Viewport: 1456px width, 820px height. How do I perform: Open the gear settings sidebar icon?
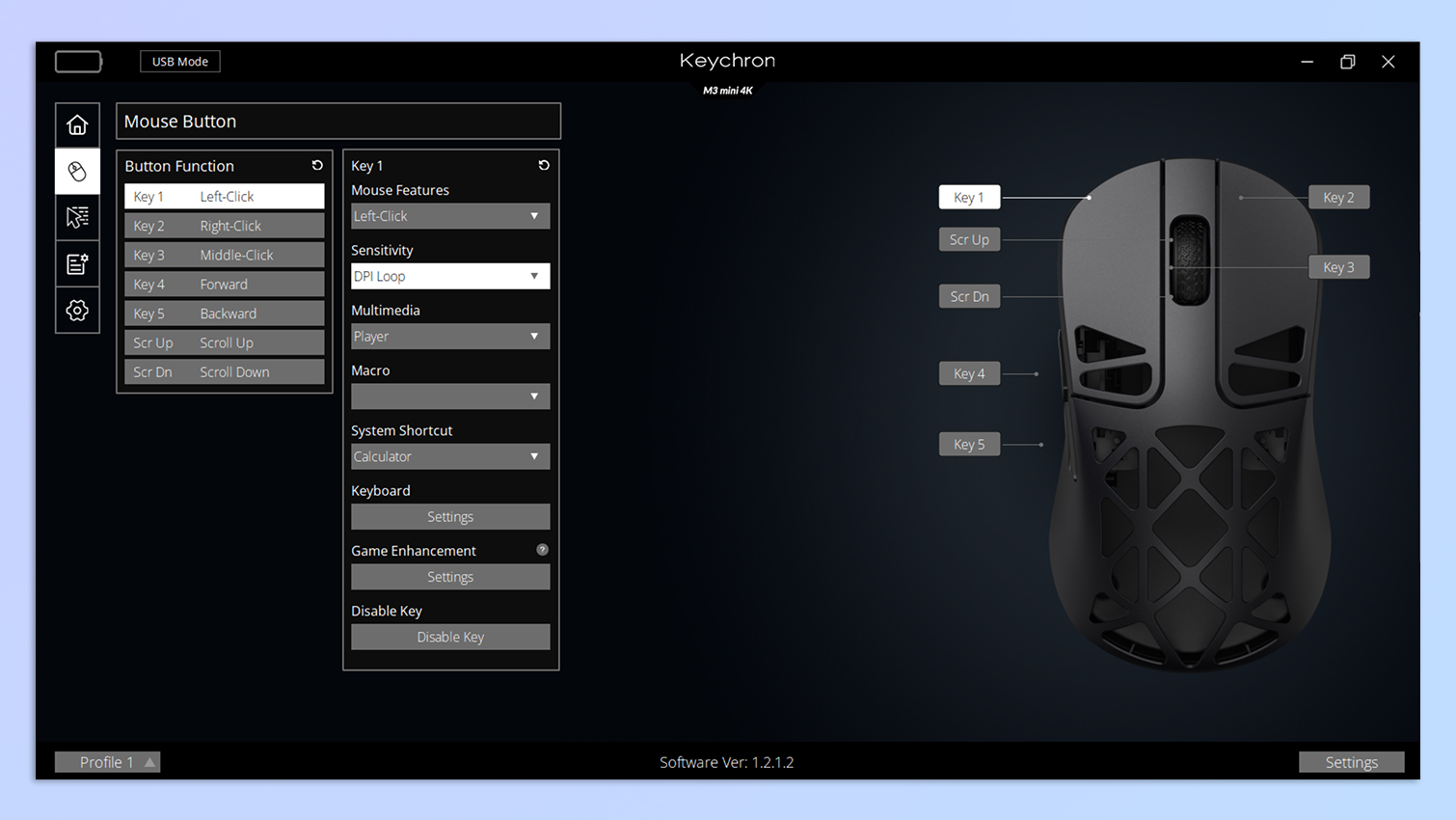click(x=77, y=310)
